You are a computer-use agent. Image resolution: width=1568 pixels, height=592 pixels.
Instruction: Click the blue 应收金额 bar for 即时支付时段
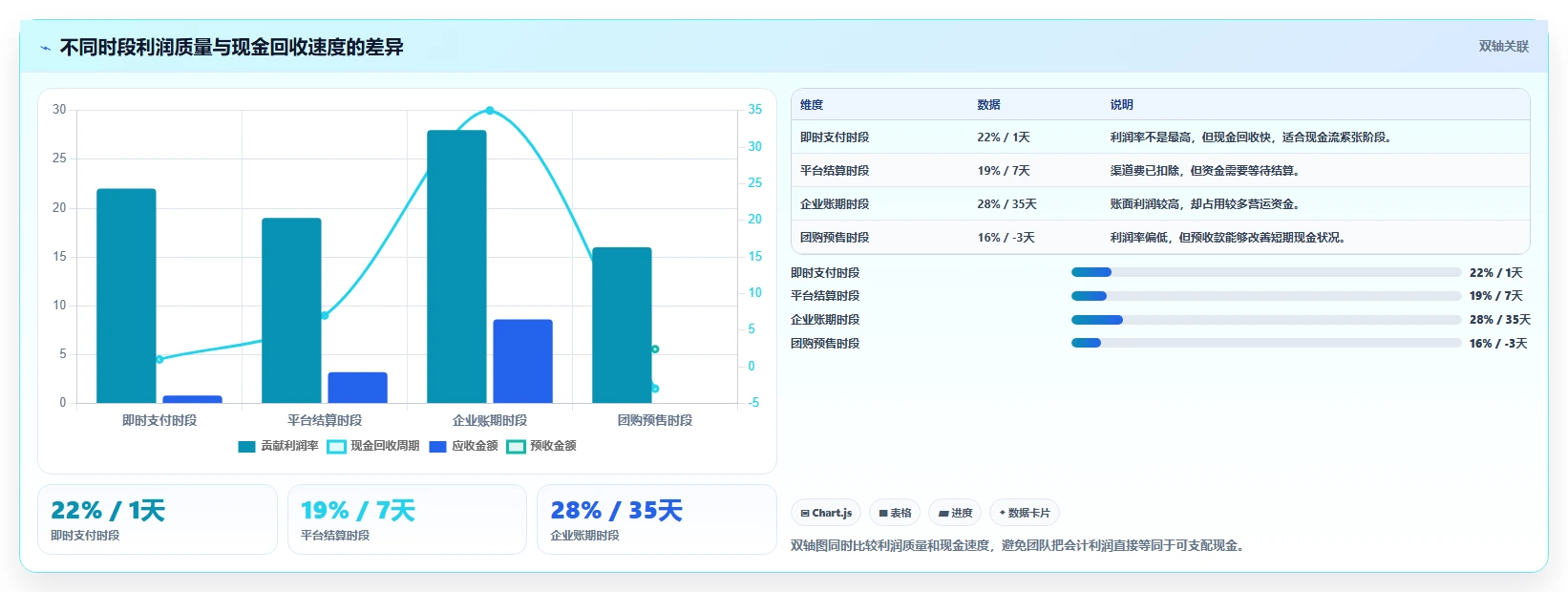click(x=192, y=399)
